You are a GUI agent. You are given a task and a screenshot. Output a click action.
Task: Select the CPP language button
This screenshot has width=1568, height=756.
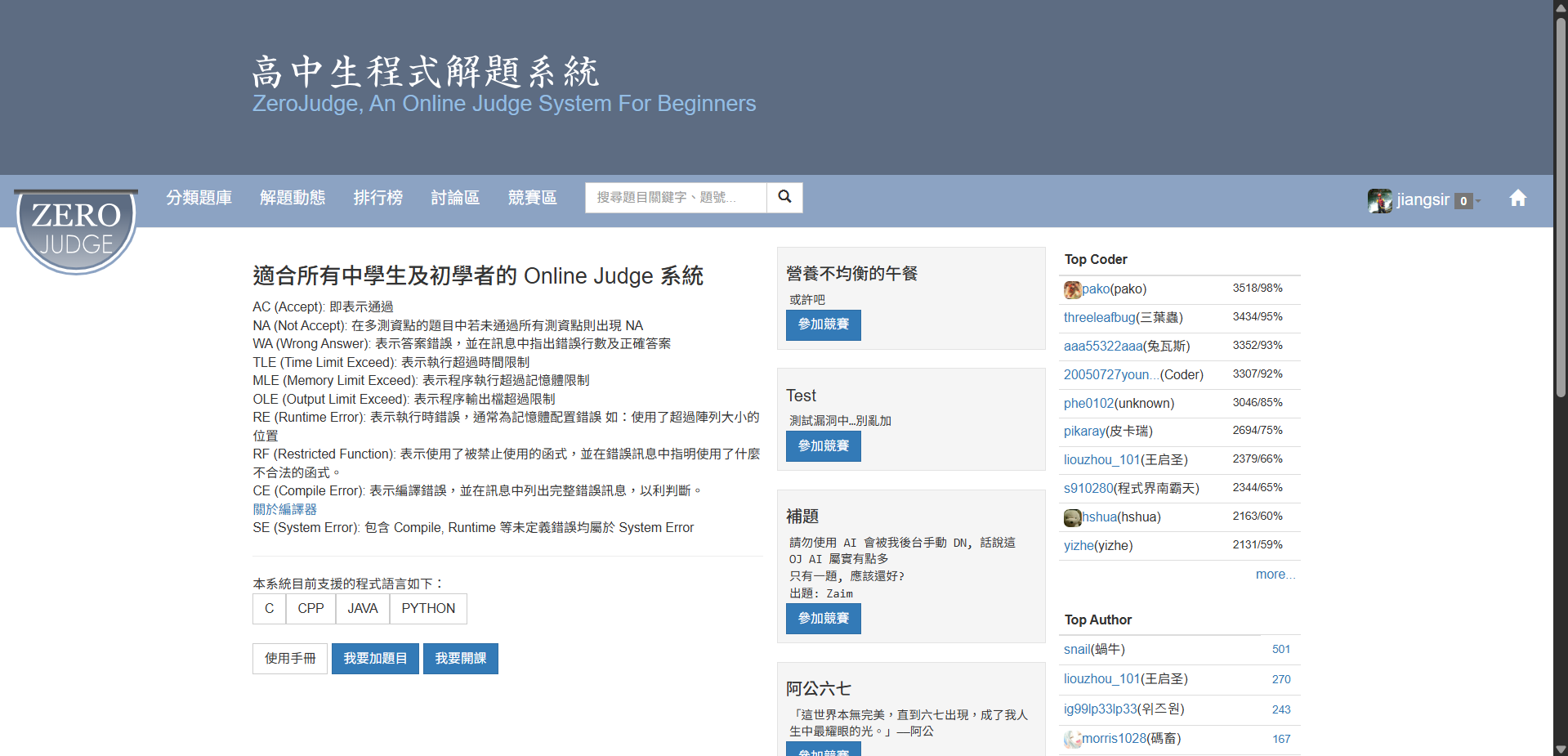310,609
